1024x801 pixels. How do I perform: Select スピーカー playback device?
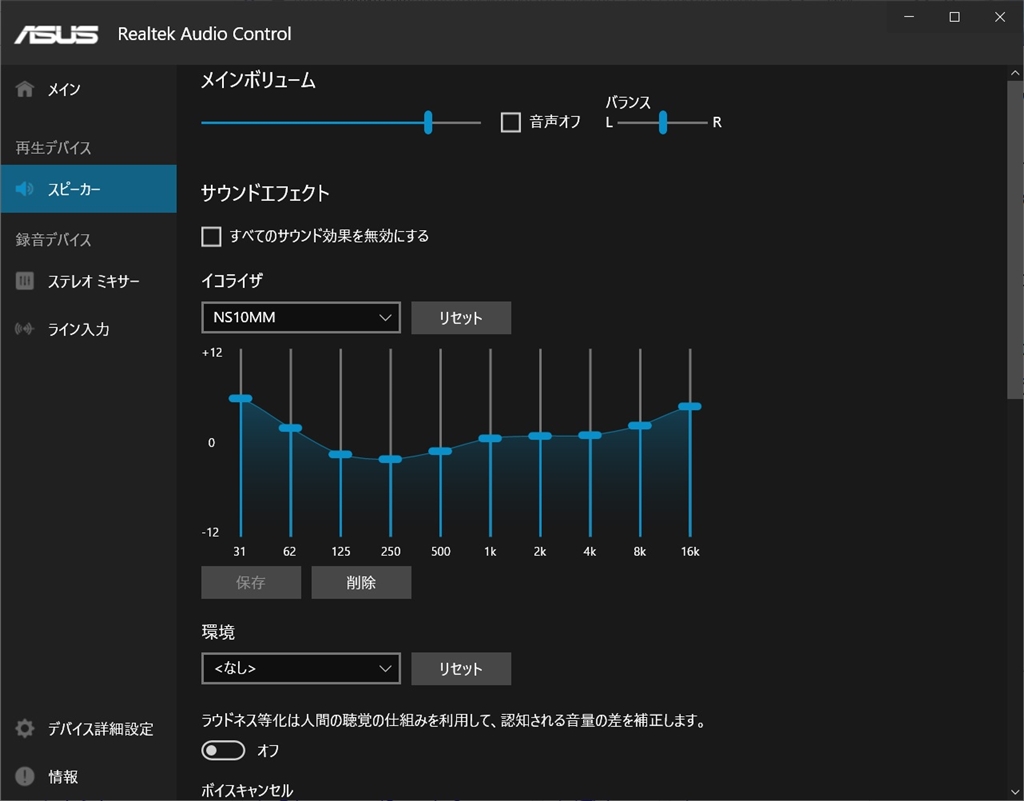click(x=88, y=189)
